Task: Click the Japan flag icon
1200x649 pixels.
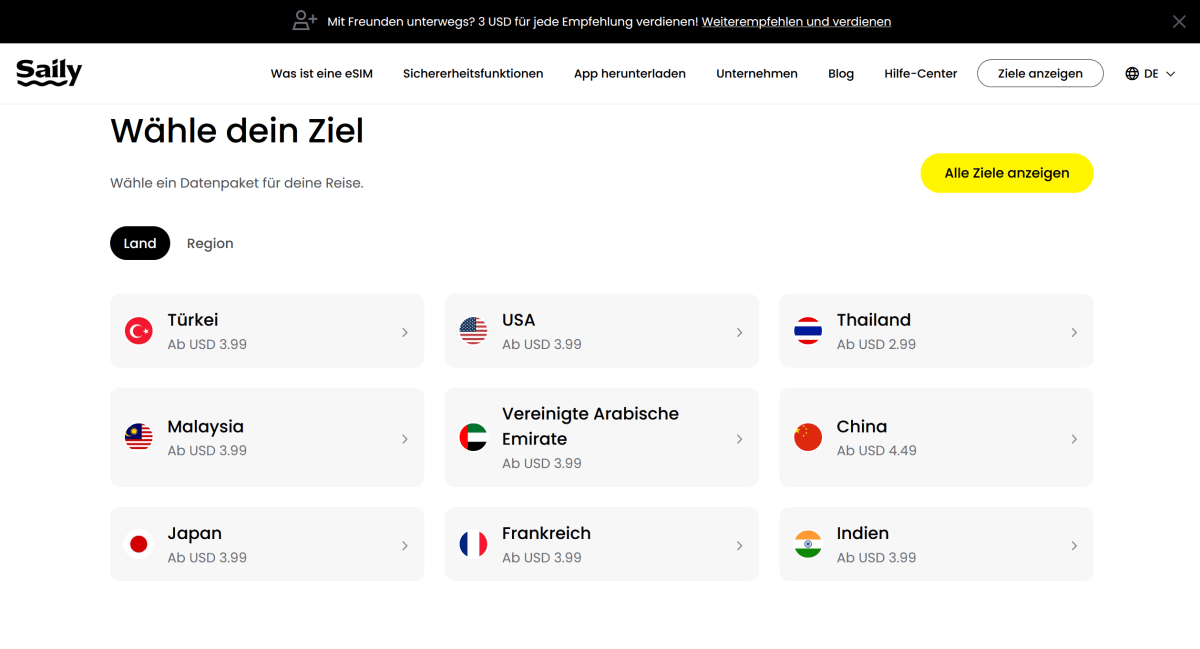Action: pyautogui.click(x=138, y=544)
